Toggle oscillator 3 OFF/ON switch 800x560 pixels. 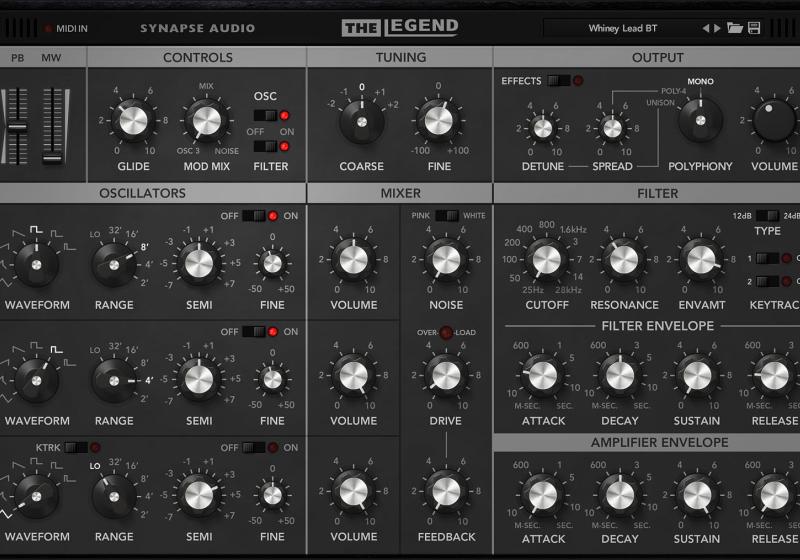(x=254, y=447)
